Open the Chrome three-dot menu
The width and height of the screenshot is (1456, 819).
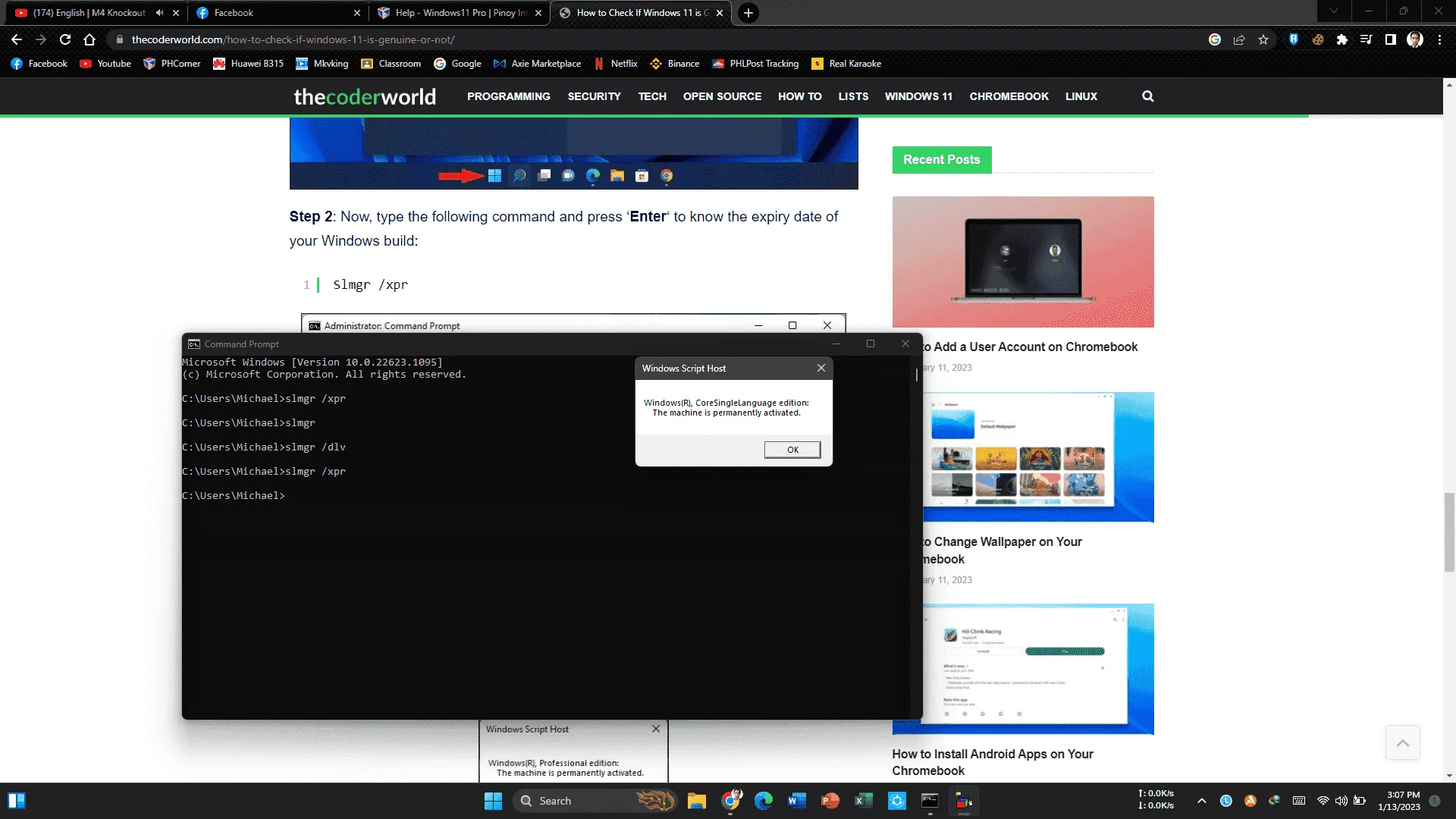coord(1439,39)
